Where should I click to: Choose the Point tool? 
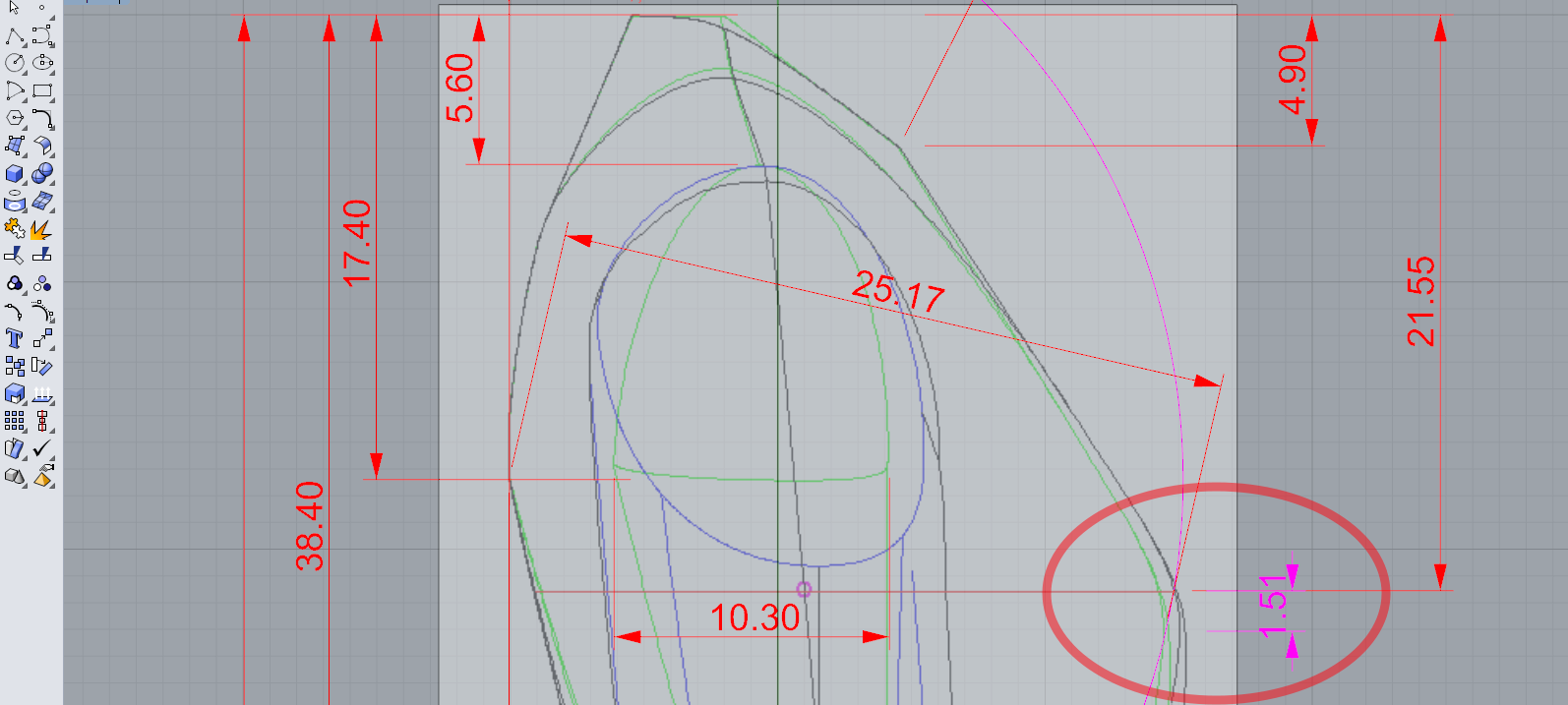(42, 8)
